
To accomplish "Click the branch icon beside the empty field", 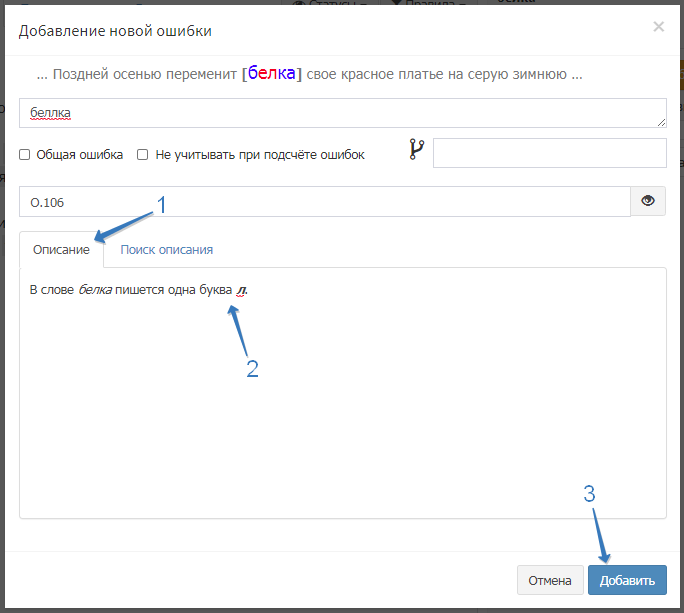I will 417,150.
